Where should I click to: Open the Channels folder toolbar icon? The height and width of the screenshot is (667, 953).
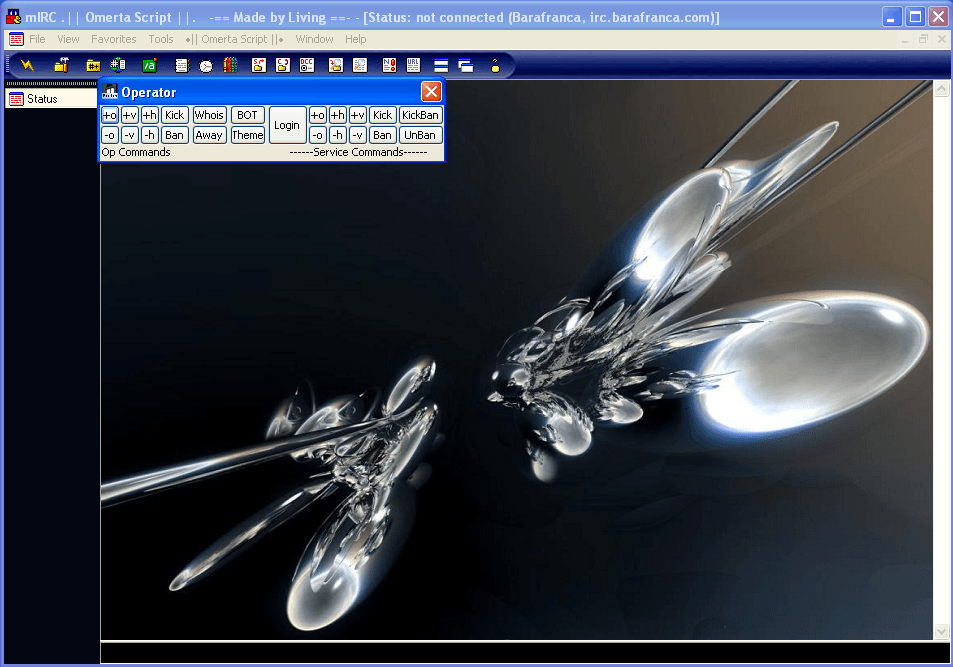click(93, 65)
